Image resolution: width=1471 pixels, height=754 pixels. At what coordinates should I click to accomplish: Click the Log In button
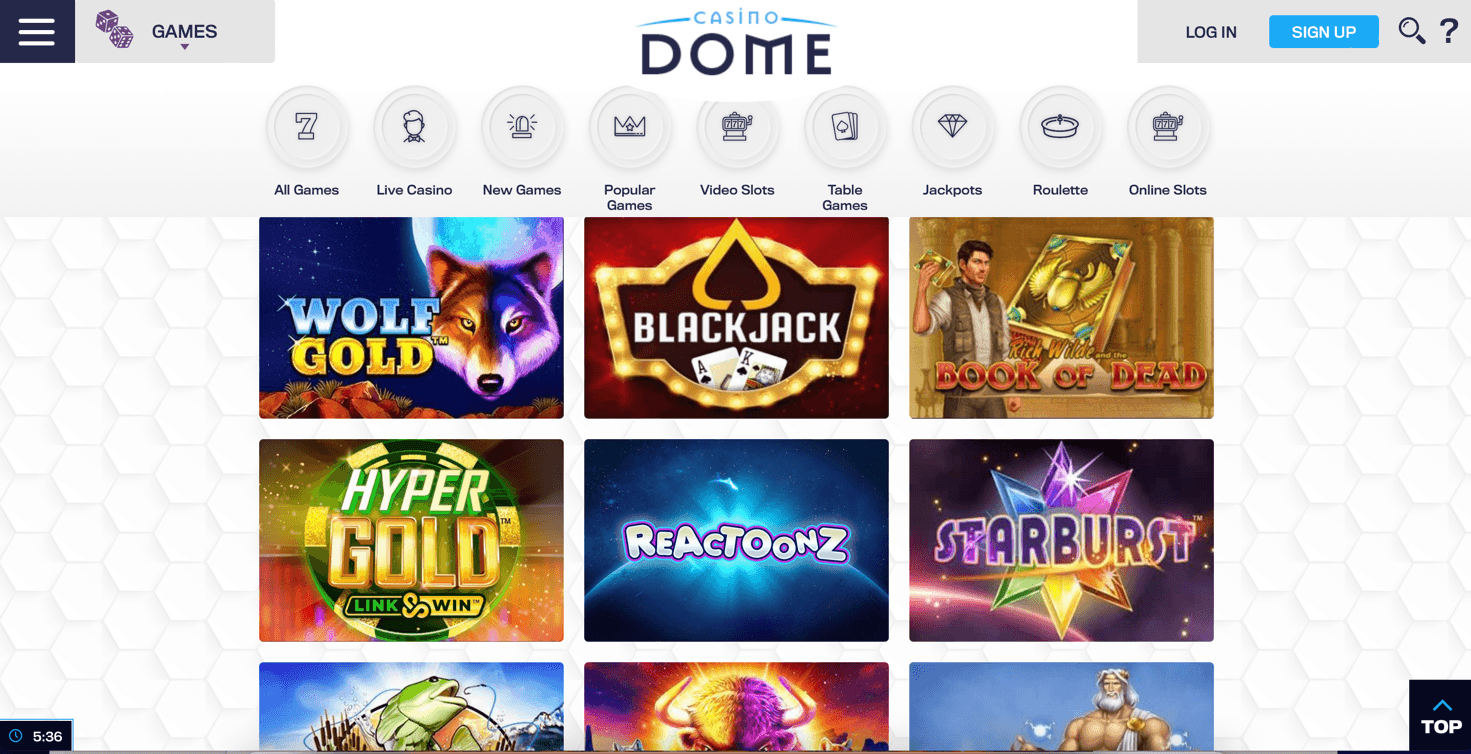click(x=1211, y=32)
